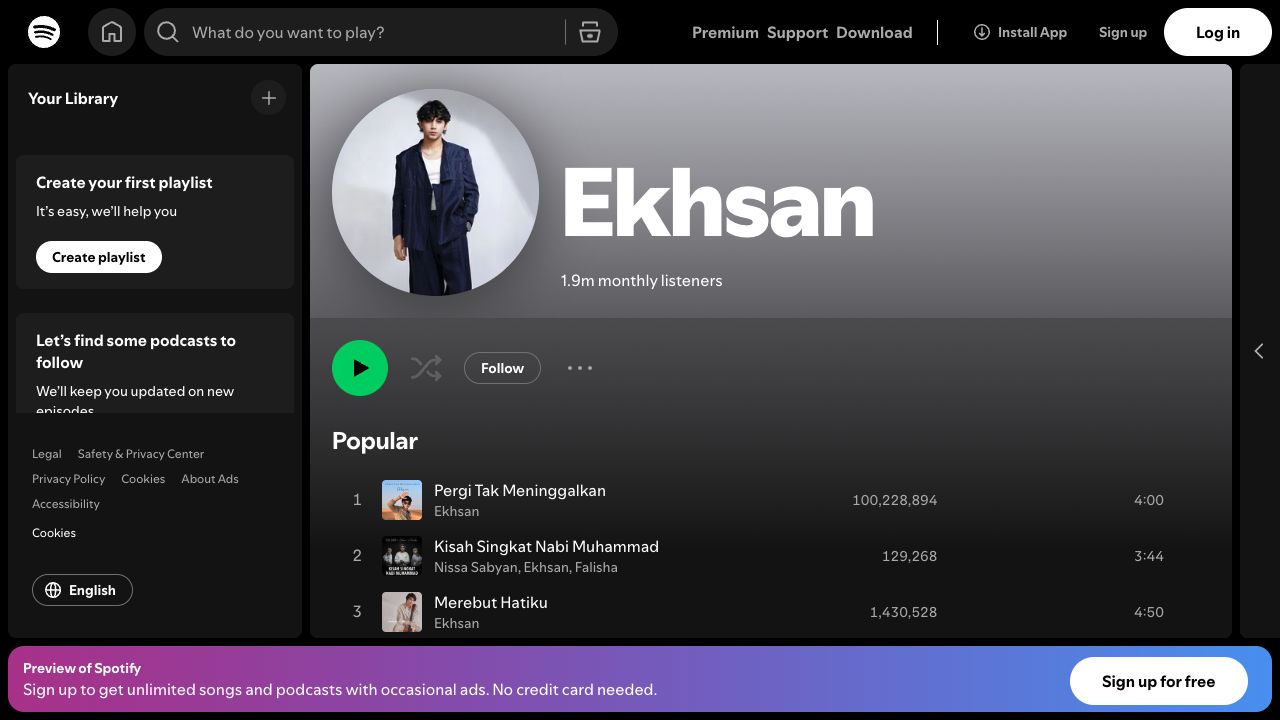Open artist link Nissa Sabyan
Viewport: 1280px width, 720px height.
[475, 567]
